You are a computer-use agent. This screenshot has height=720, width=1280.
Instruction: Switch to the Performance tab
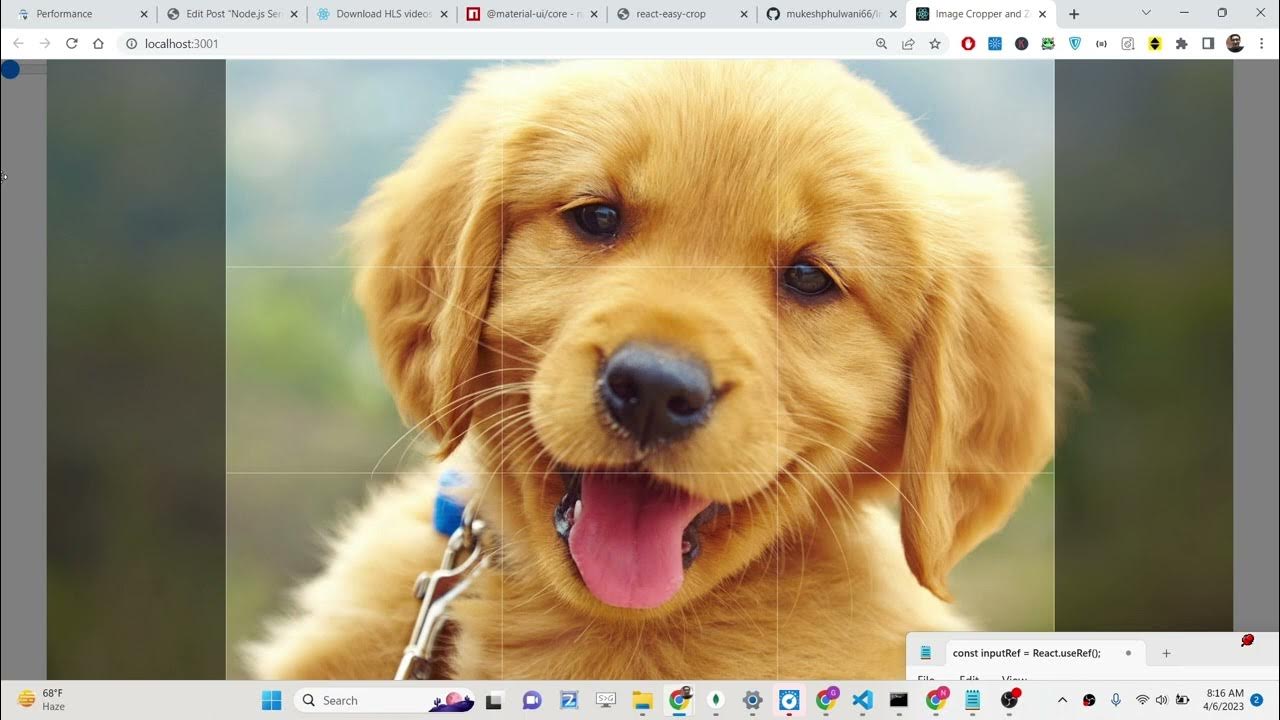64,14
